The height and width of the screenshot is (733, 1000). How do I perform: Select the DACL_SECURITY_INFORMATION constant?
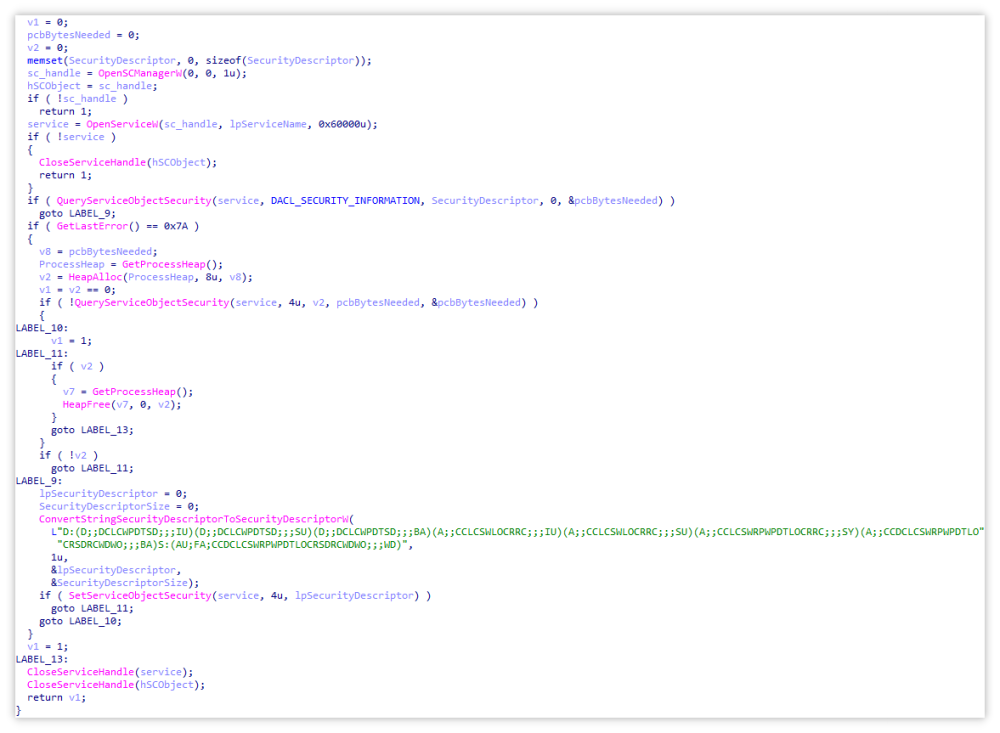tap(346, 200)
